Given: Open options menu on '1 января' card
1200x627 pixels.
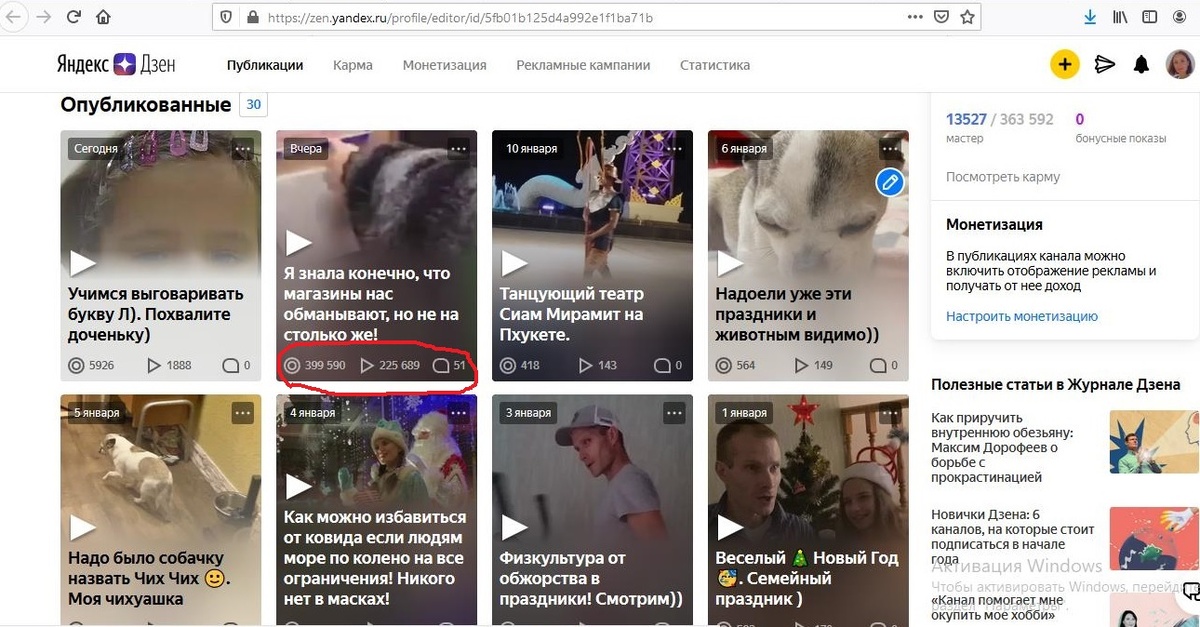Looking at the screenshot, I should click(x=890, y=412).
